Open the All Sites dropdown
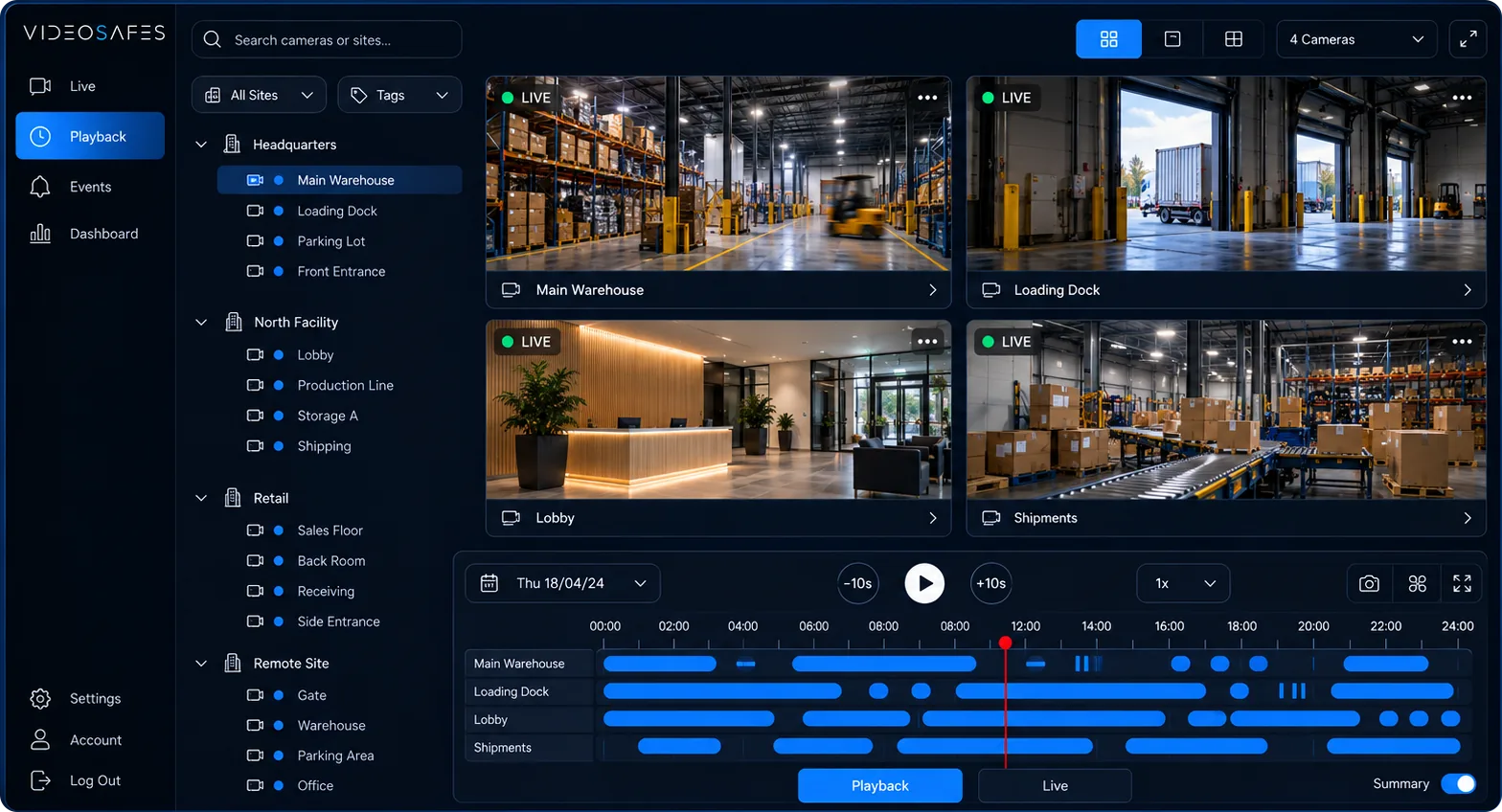 tap(259, 95)
